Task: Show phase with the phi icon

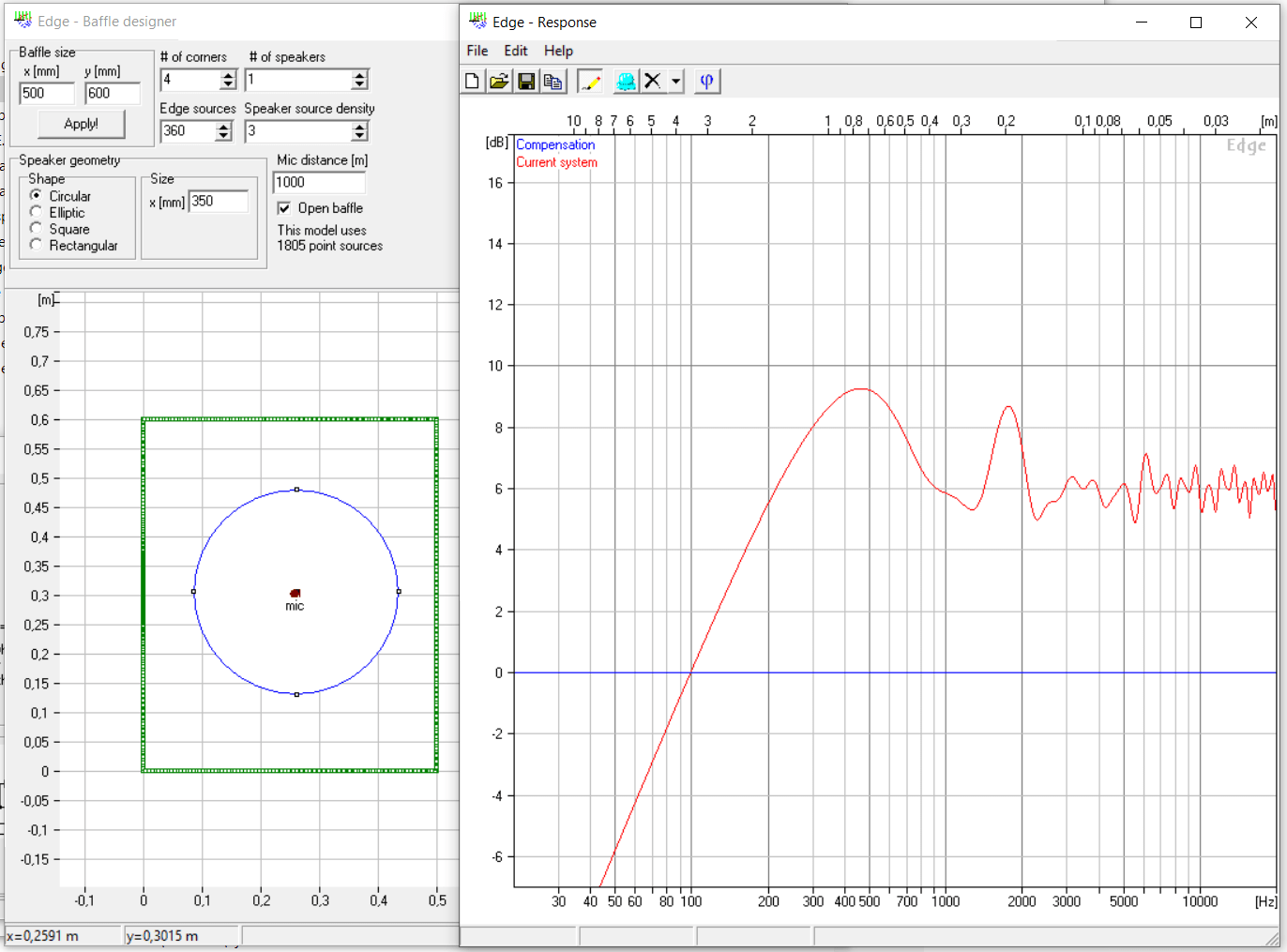Action: 706,82
